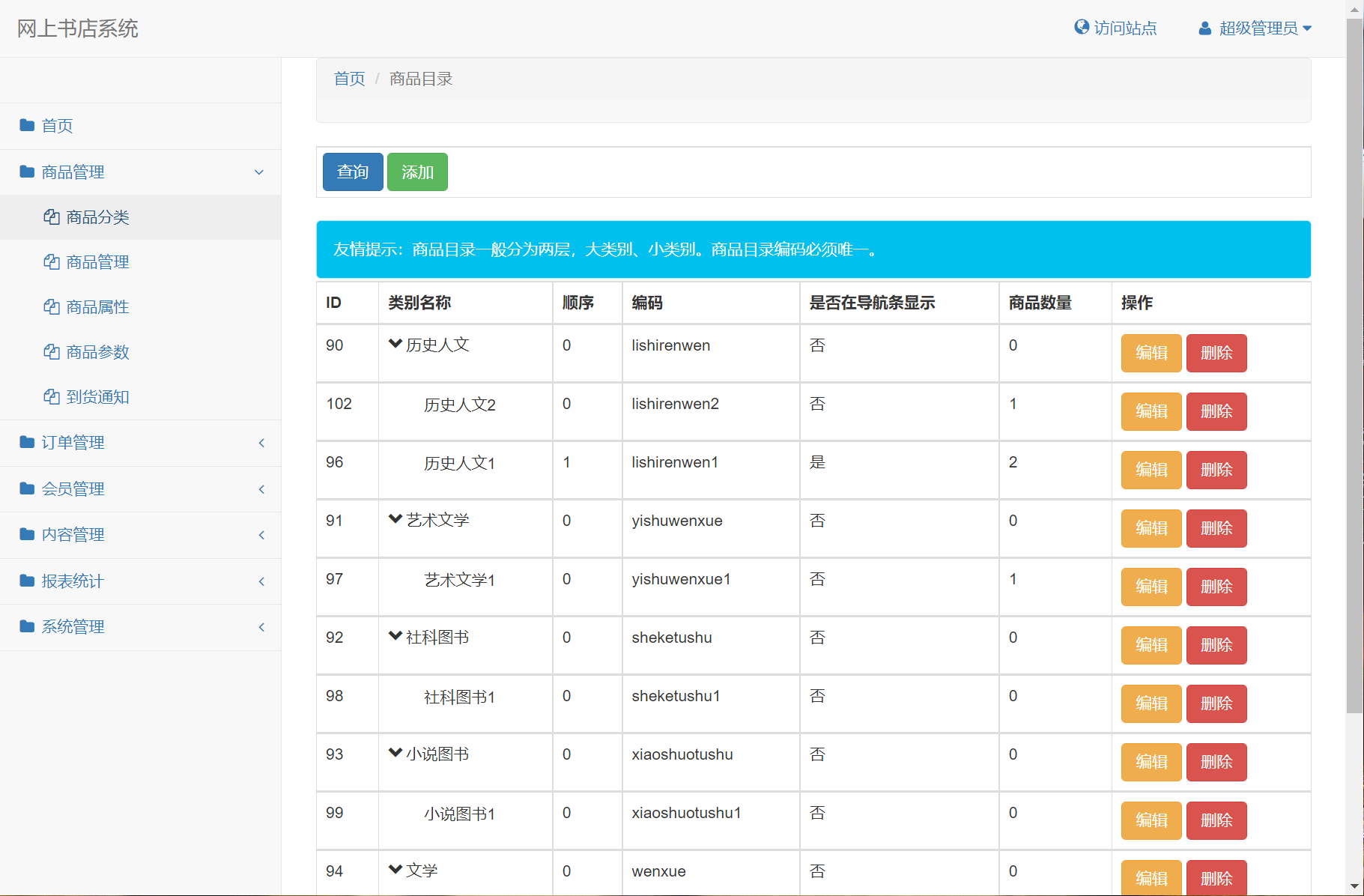Click the 访问站点 globe icon

tap(1081, 27)
